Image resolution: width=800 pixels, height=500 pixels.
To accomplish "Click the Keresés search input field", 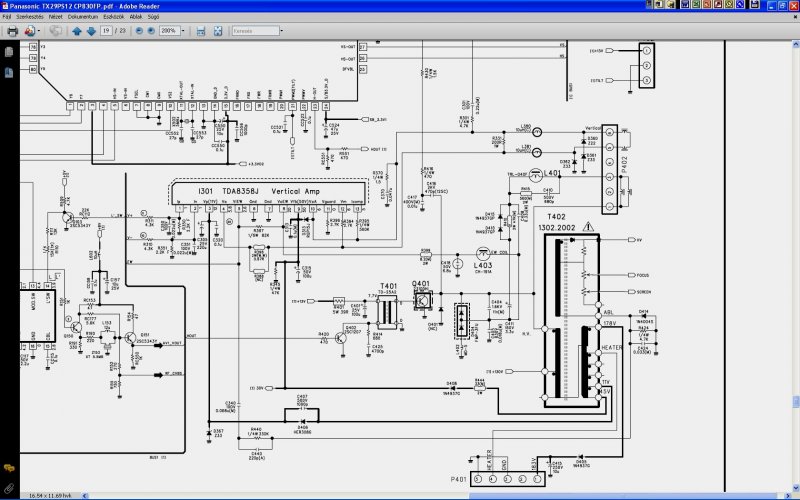I will (256, 31).
